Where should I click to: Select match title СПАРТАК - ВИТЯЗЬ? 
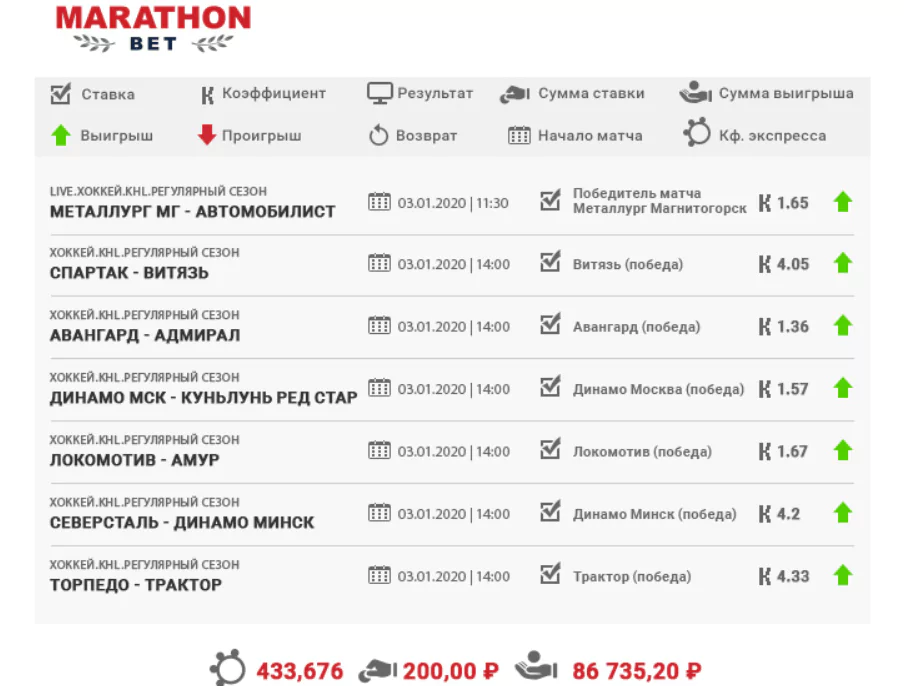tap(129, 273)
